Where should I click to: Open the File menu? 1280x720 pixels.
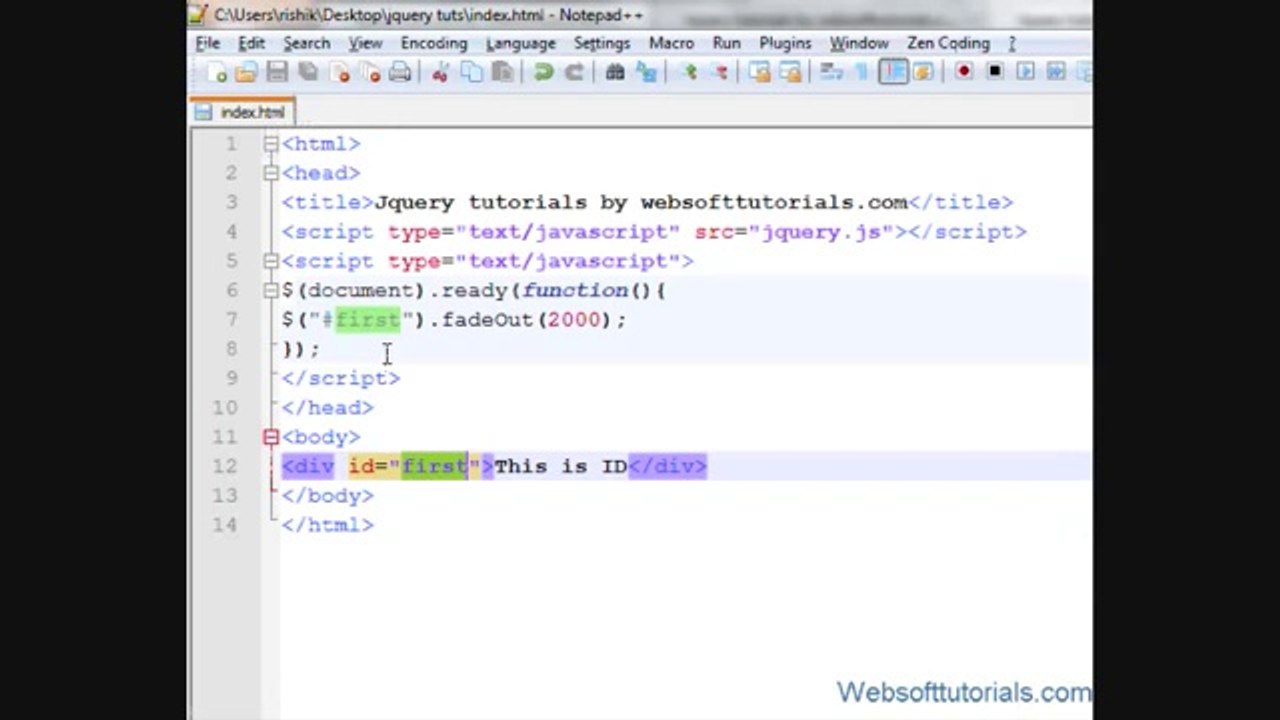coord(208,43)
